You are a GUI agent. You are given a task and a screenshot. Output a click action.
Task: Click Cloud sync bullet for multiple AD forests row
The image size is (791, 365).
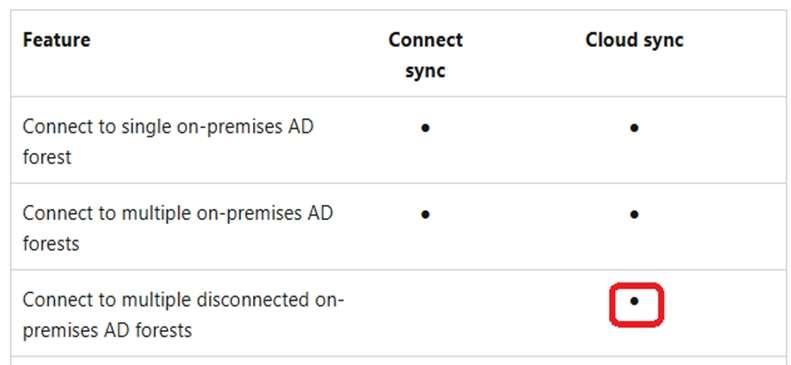point(634,215)
